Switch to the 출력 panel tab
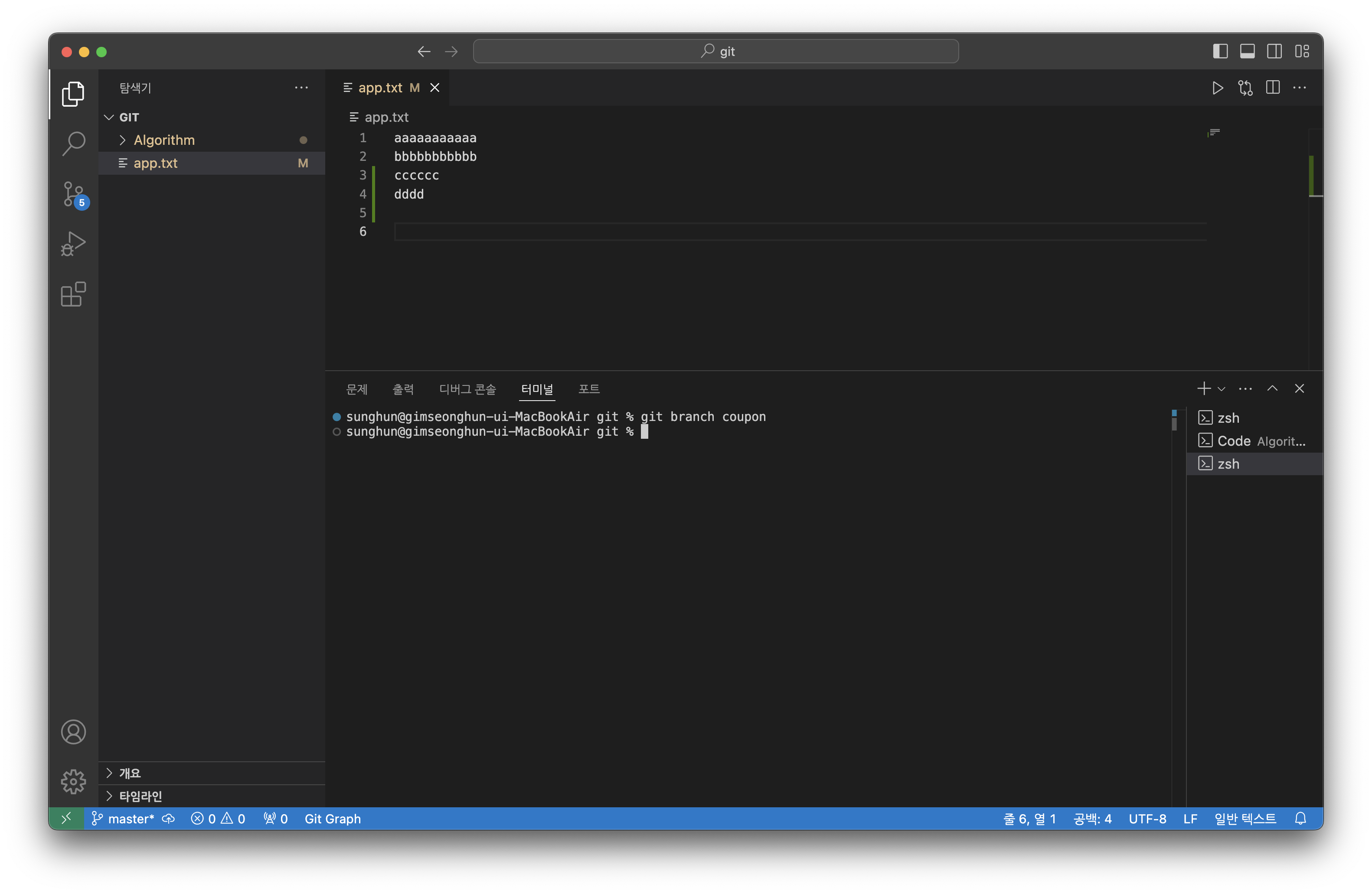1372x894 pixels. pyautogui.click(x=403, y=389)
